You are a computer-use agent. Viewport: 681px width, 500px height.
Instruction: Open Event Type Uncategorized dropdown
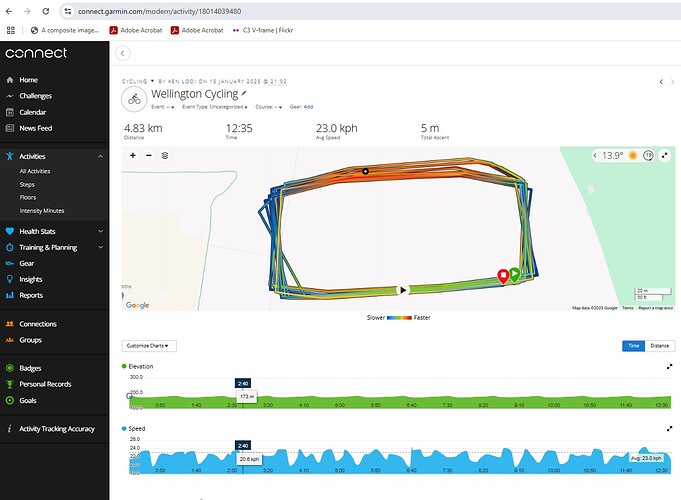[215, 107]
